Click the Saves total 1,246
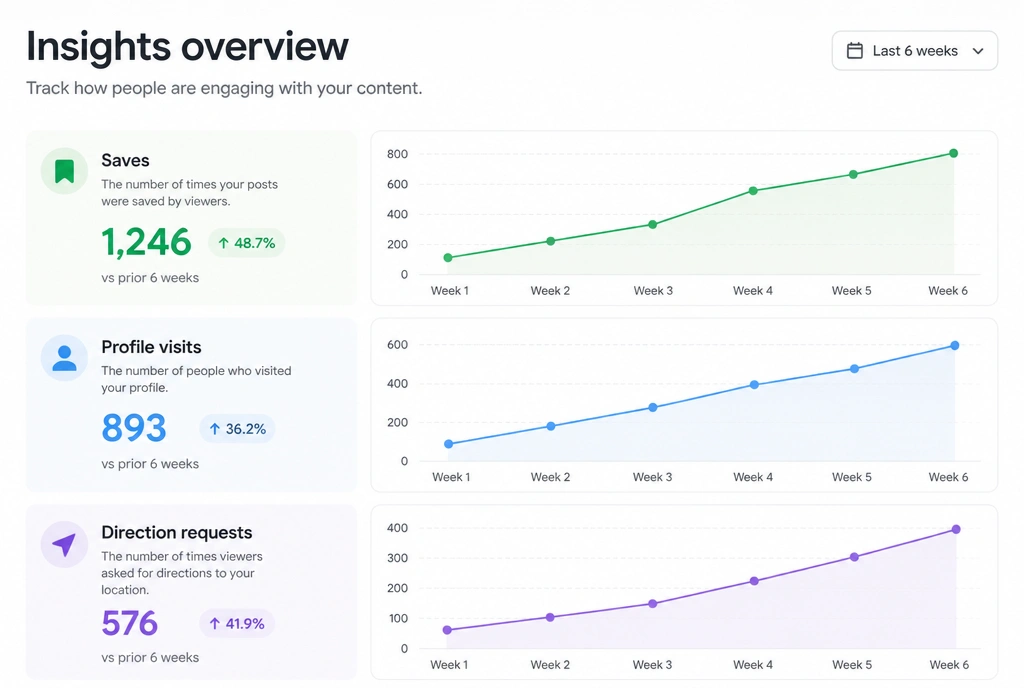 pyautogui.click(x=146, y=242)
